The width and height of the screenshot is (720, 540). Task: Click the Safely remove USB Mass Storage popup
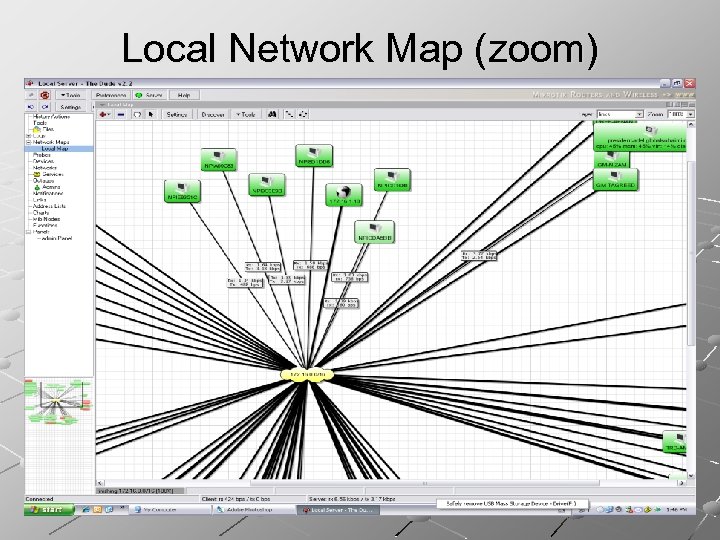tap(511, 504)
